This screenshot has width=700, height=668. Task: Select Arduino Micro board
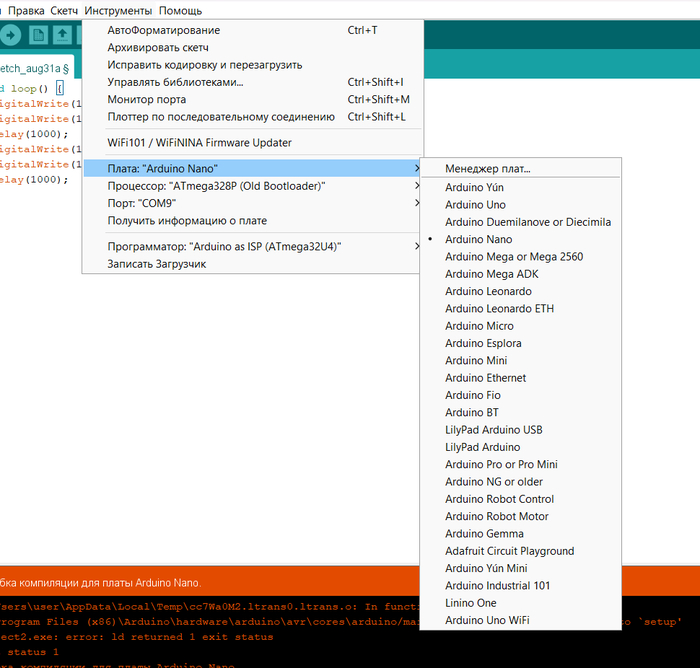[521, 326]
